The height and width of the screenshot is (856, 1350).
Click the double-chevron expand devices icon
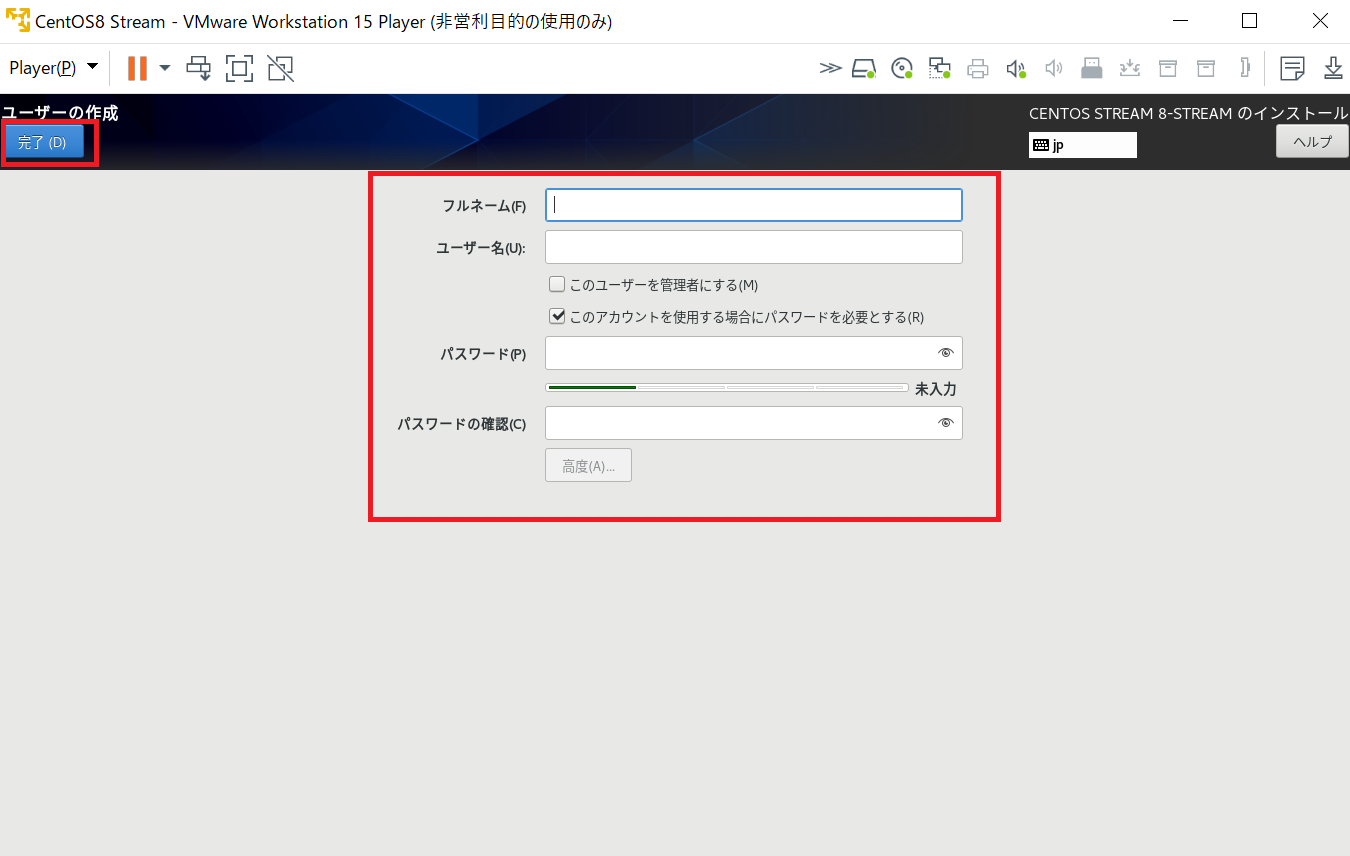(x=830, y=68)
